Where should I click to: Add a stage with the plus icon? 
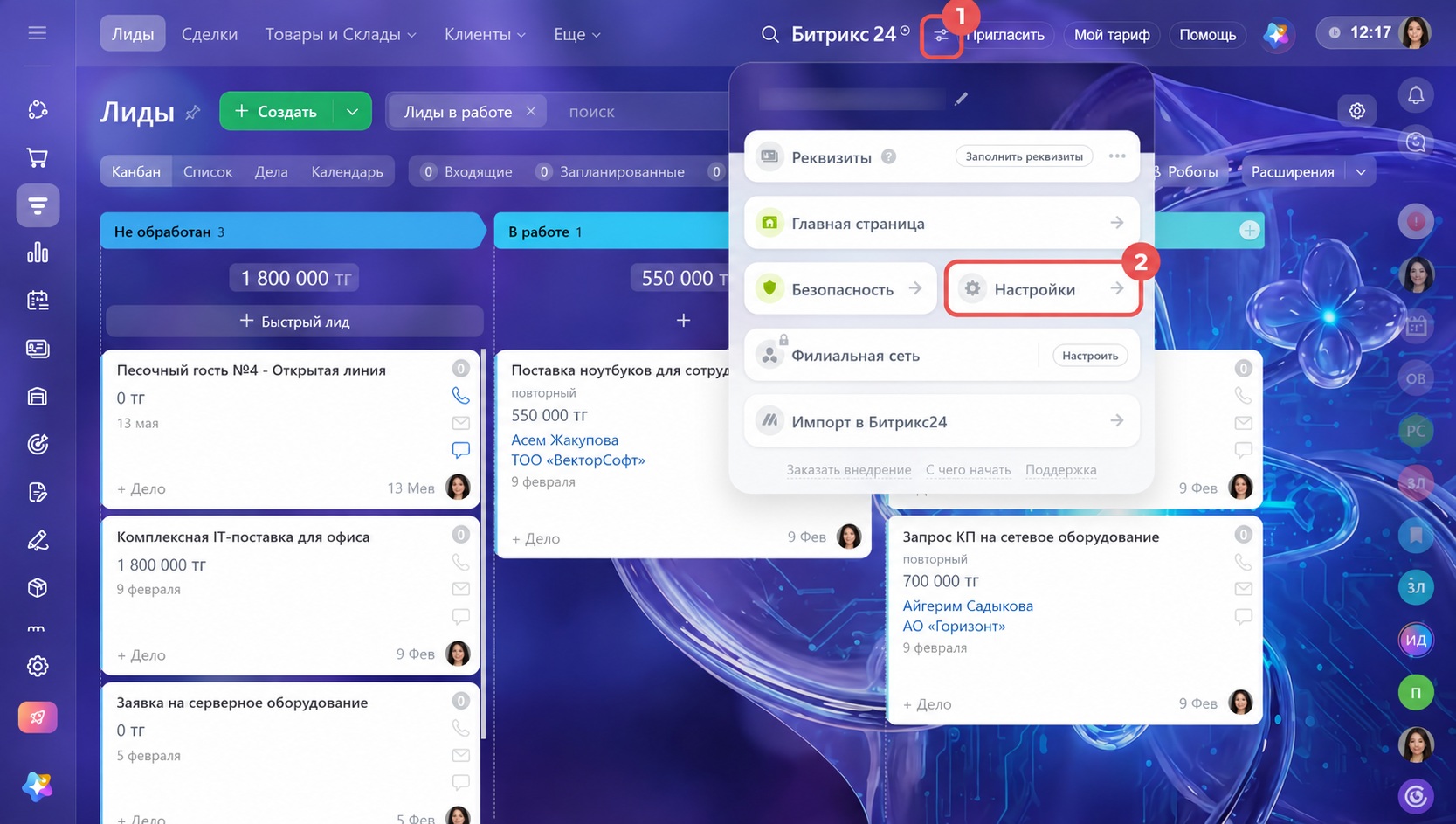point(1249,231)
